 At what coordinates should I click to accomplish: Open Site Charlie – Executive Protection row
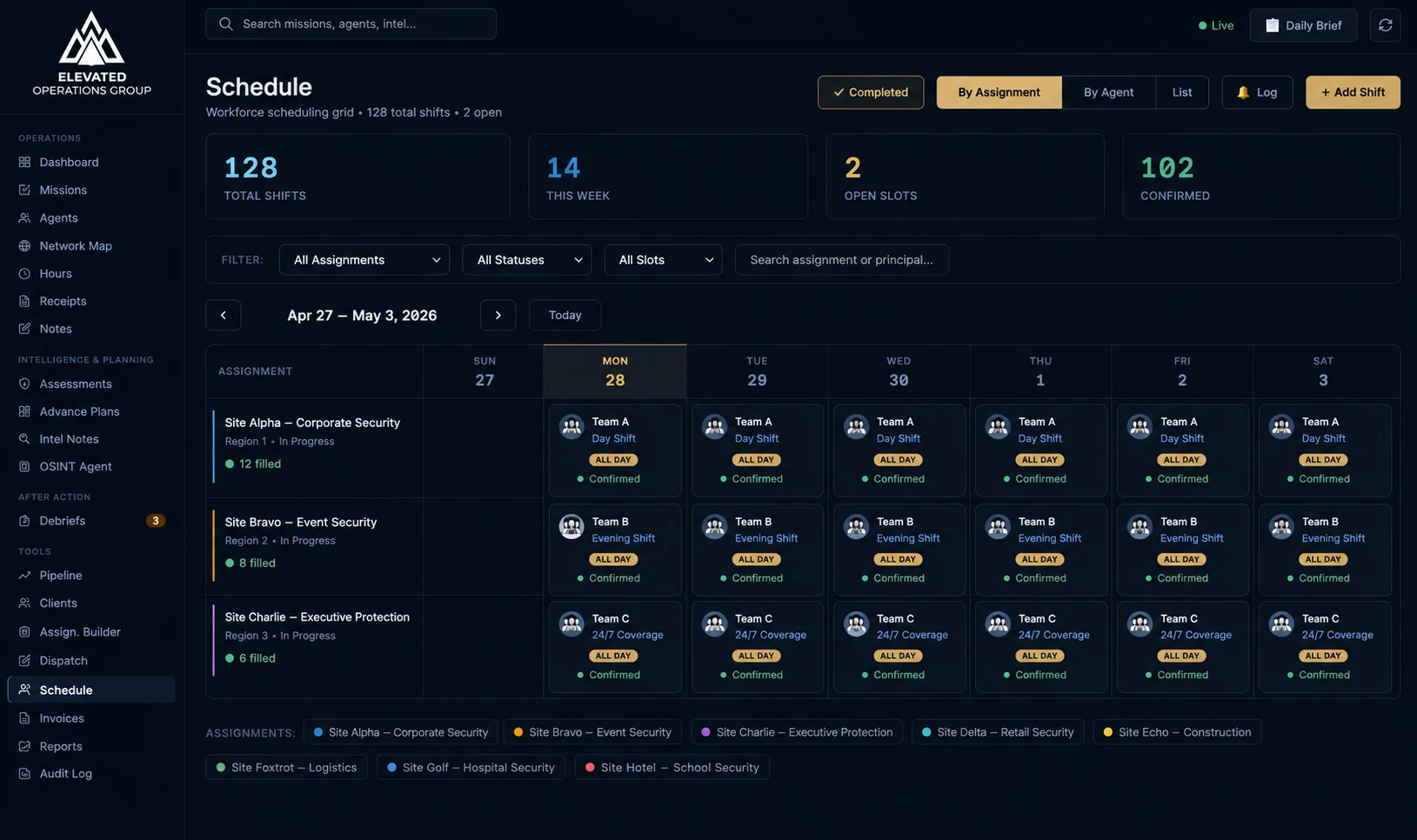[x=314, y=646]
